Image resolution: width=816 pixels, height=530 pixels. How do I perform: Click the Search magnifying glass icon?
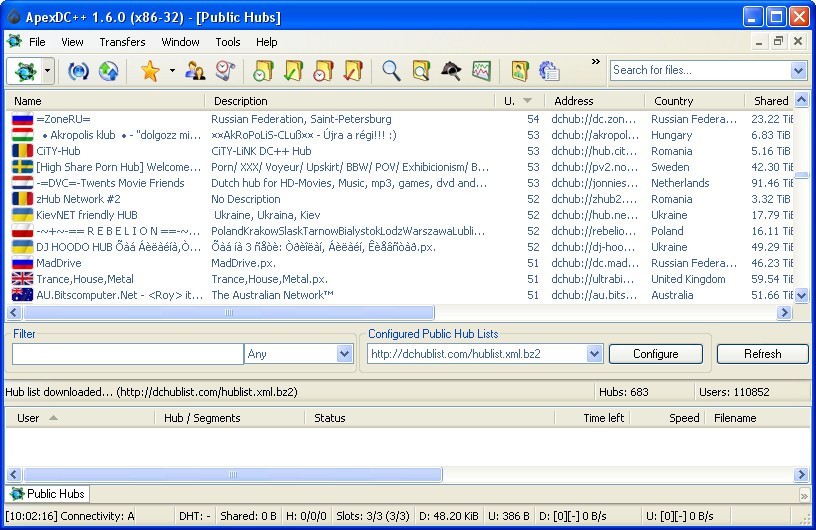(391, 71)
